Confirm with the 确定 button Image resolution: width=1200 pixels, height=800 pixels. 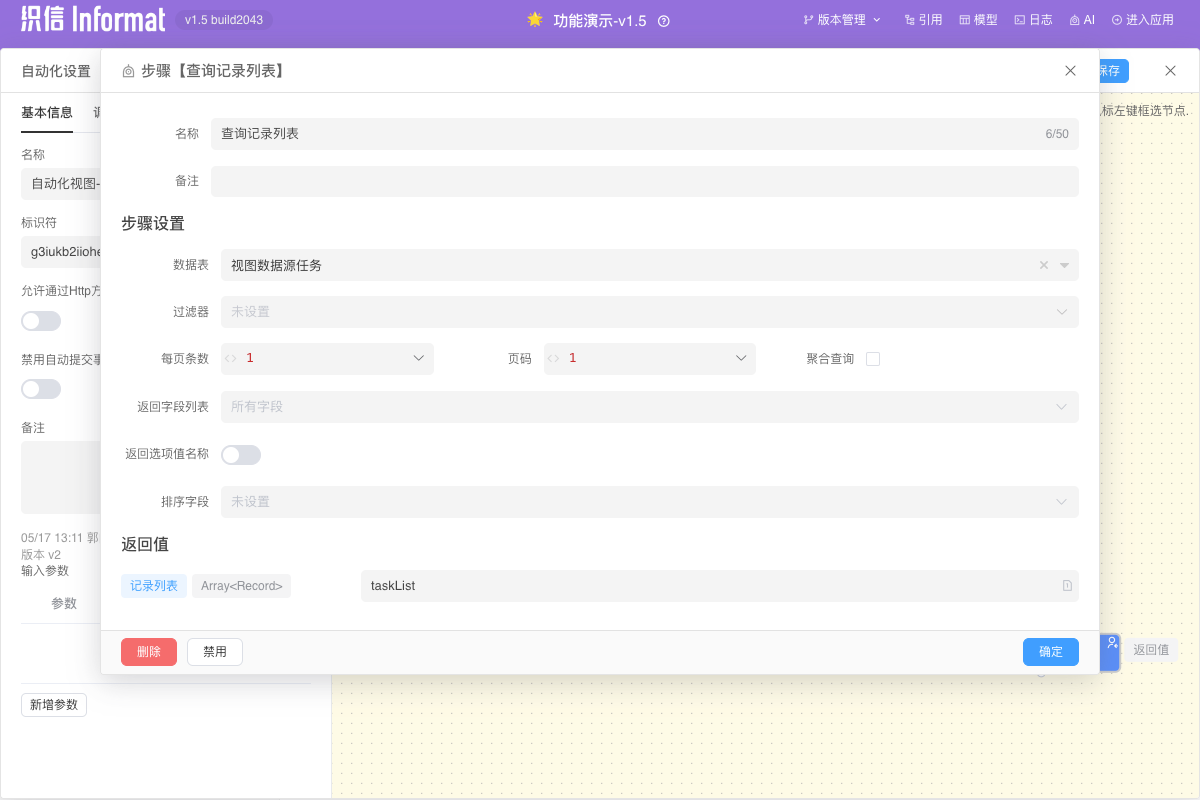pos(1050,652)
